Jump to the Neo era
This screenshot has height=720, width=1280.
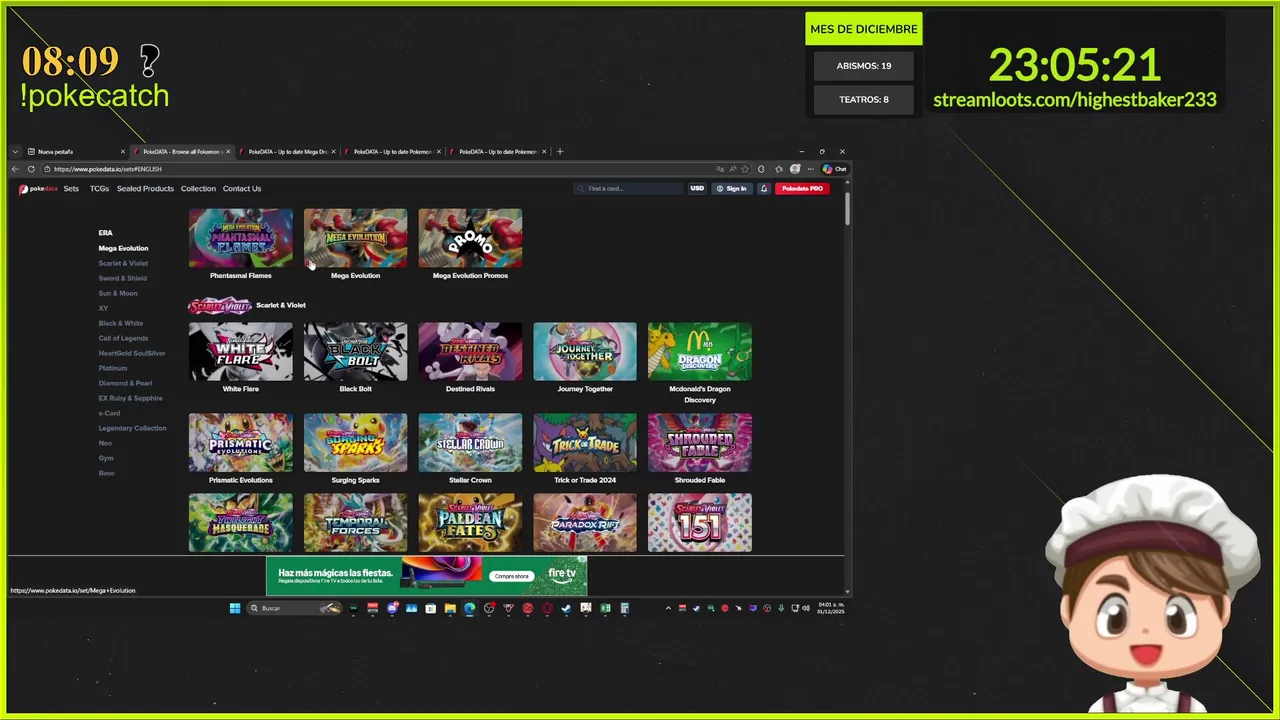pyautogui.click(x=105, y=443)
